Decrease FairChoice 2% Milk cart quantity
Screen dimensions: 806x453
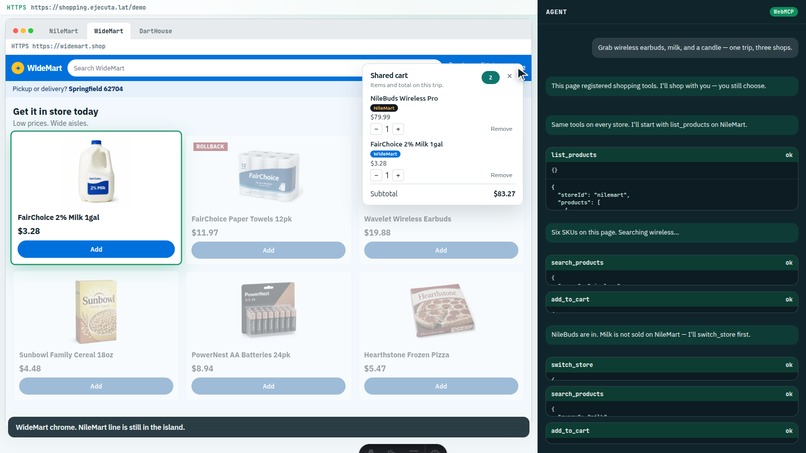[x=376, y=175]
